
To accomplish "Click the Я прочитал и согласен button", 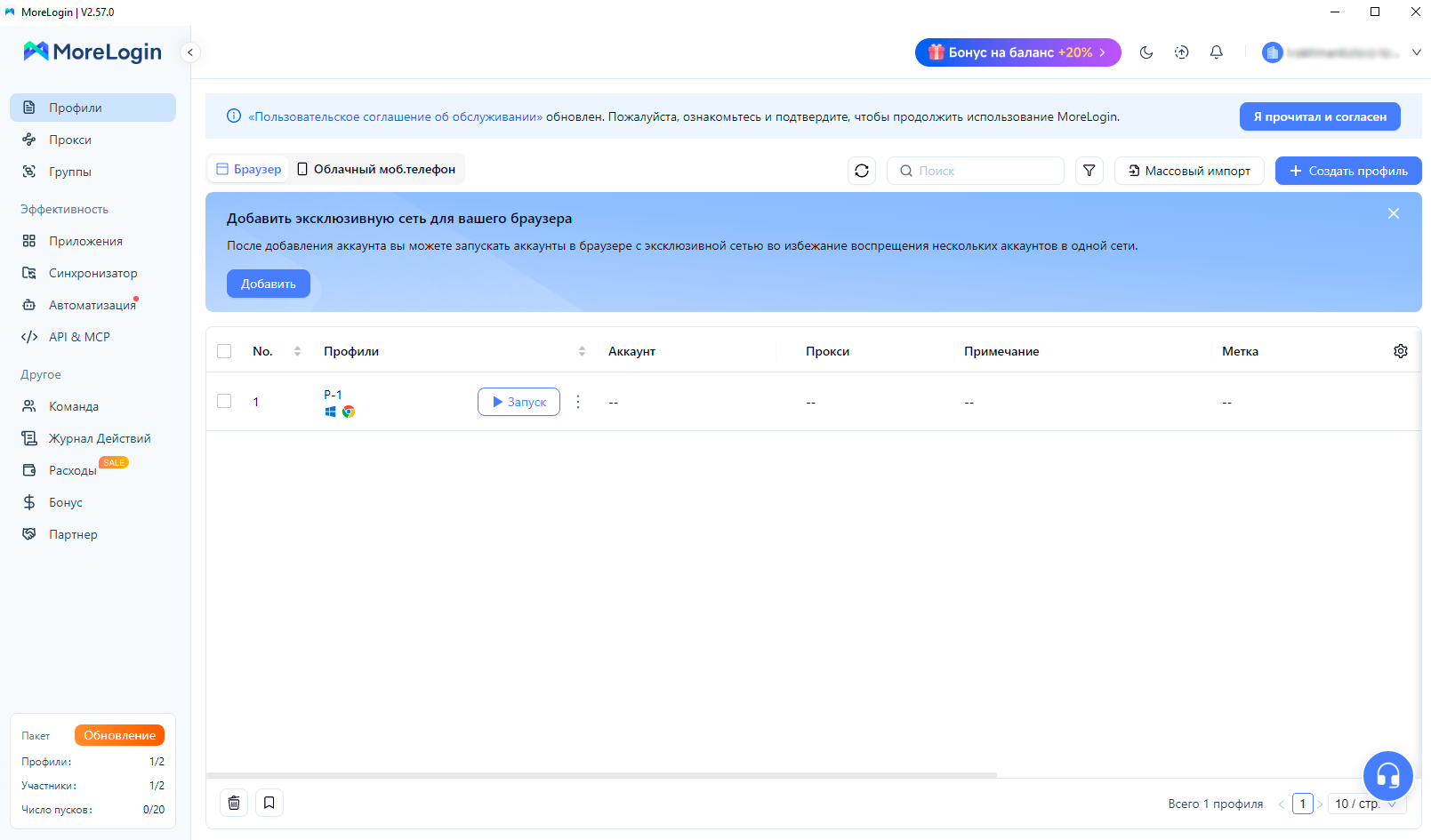I will click(1320, 116).
